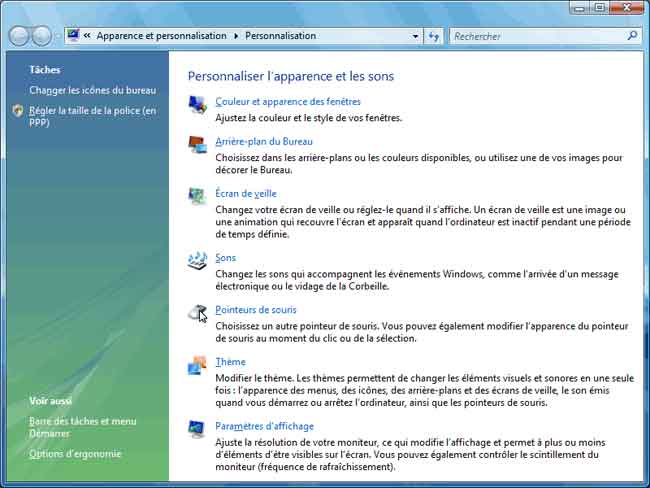Expand the arrow after Apparence et personnalisation breadcrumb
This screenshot has height=488, width=650.
236,36
